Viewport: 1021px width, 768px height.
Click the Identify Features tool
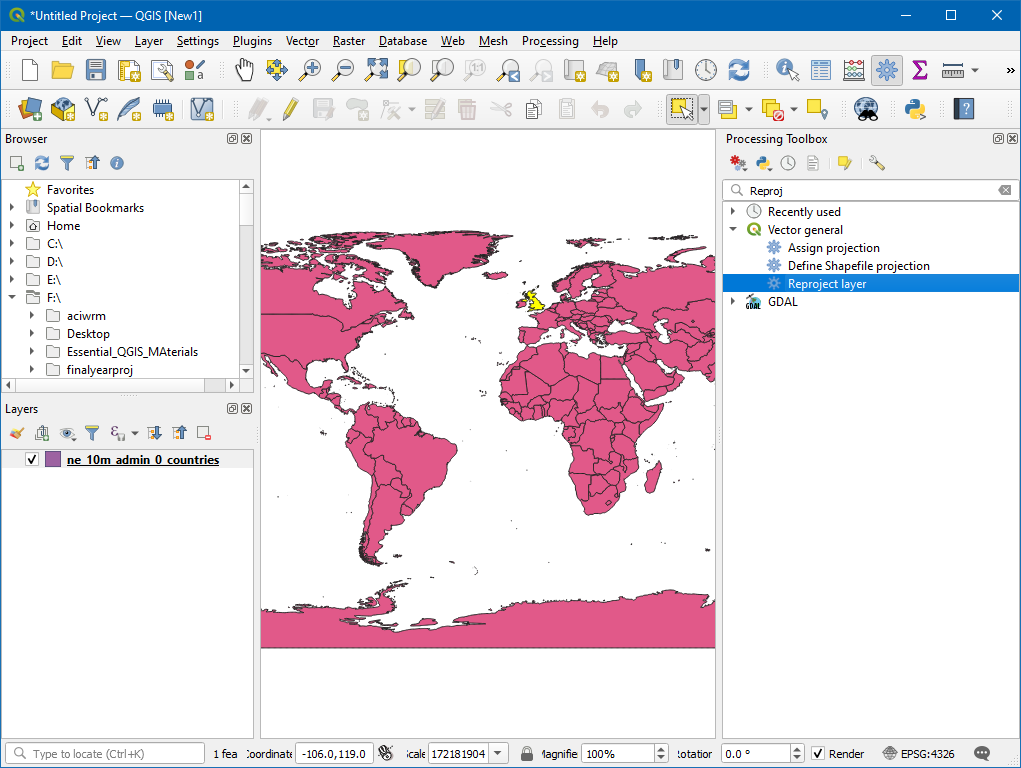788,70
